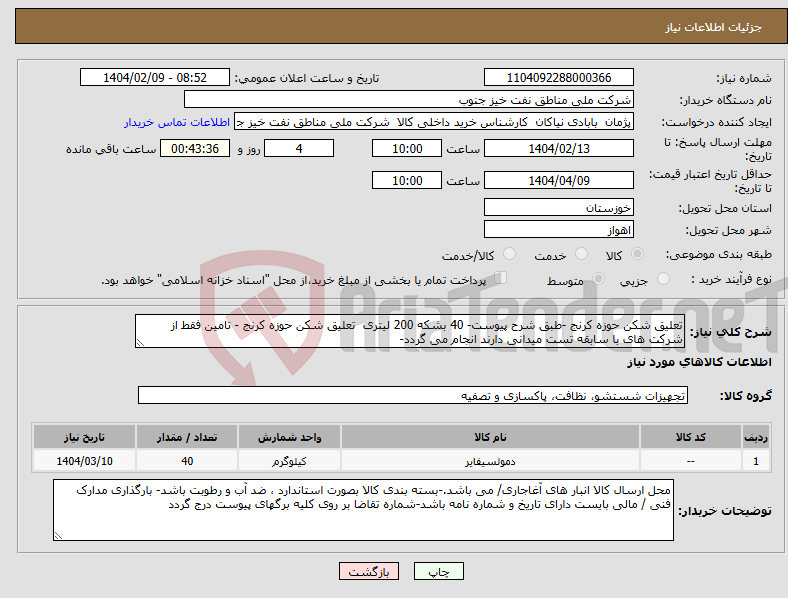
Task: Click response deadline date 1404/02/13
Action: pyautogui.click(x=558, y=148)
